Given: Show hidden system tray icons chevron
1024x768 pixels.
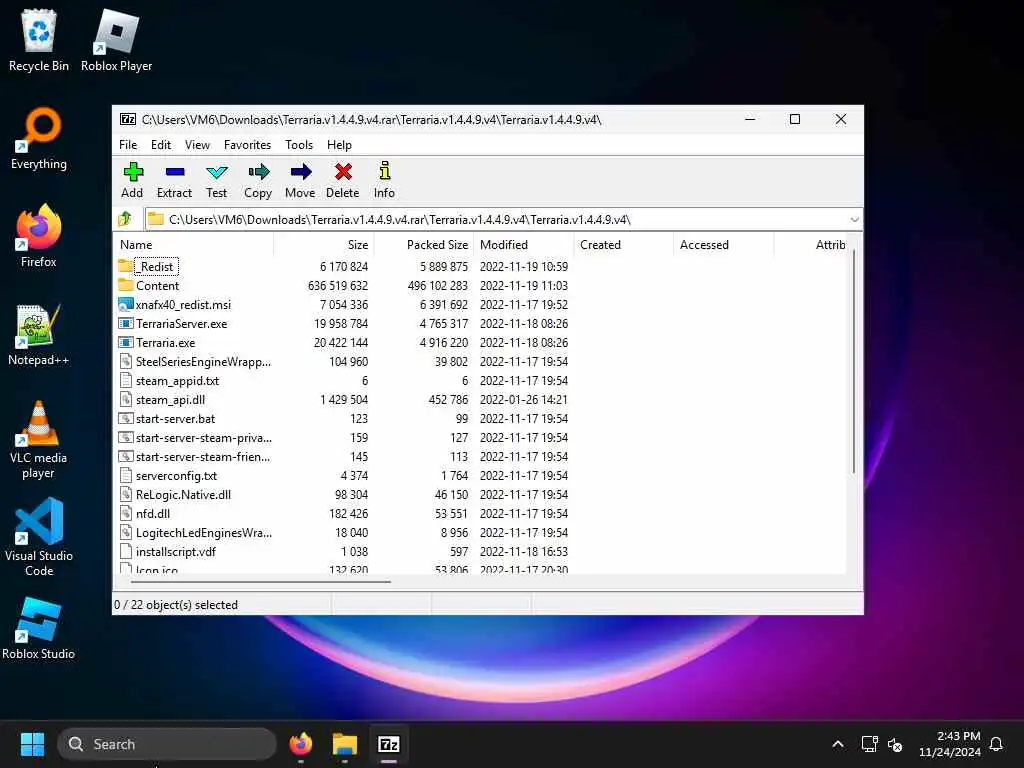Looking at the screenshot, I should click(x=838, y=744).
